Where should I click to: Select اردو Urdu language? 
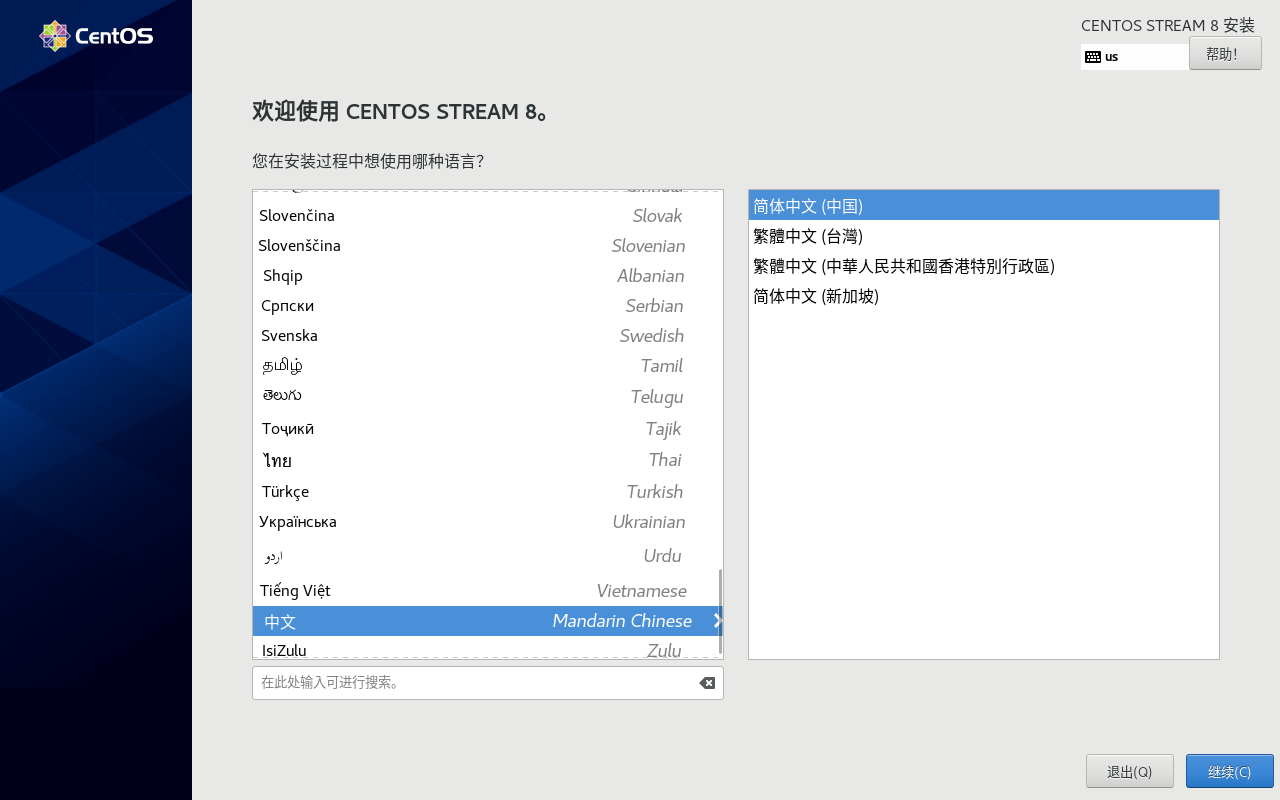[x=487, y=556]
